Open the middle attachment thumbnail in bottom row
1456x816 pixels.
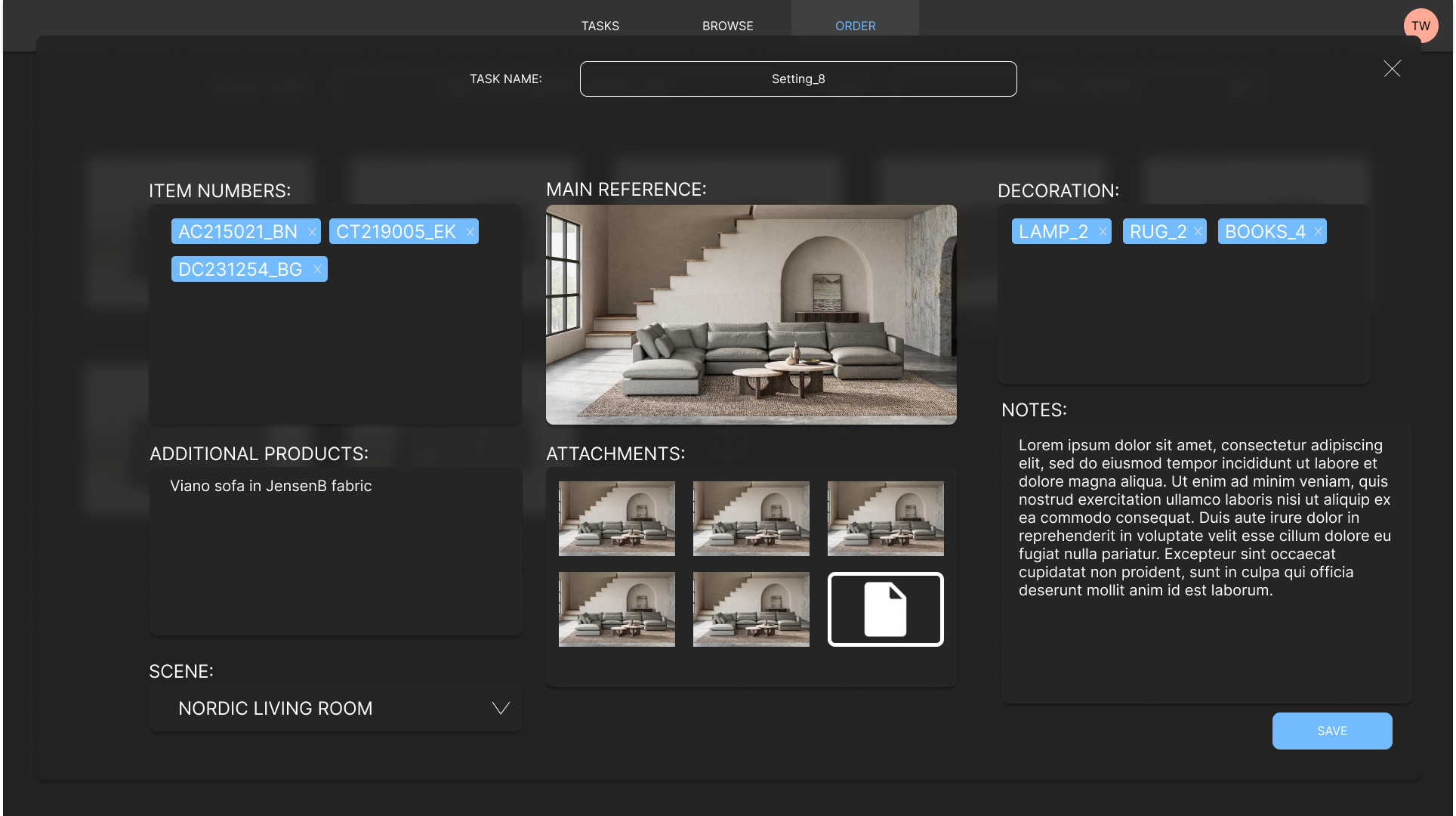coord(751,609)
